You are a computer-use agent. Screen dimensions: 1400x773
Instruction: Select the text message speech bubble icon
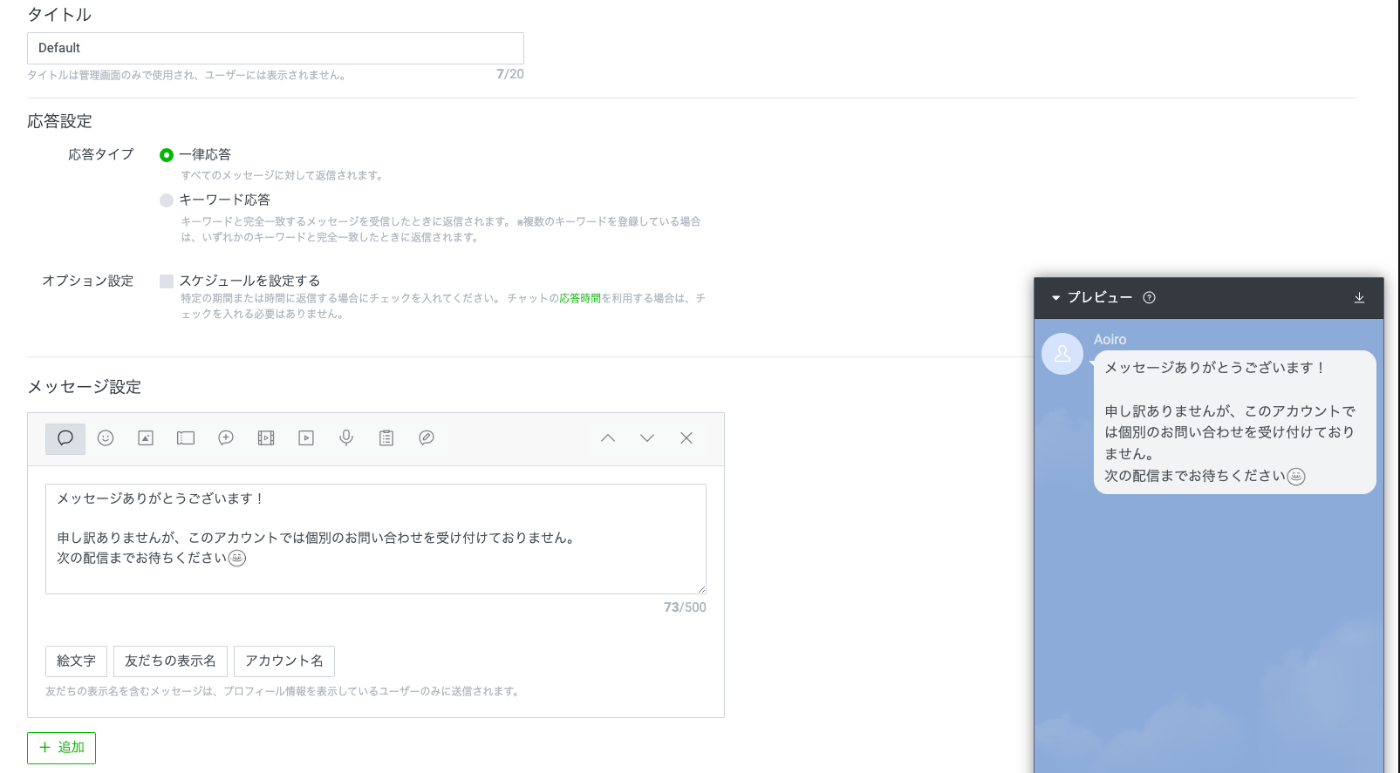point(65,438)
